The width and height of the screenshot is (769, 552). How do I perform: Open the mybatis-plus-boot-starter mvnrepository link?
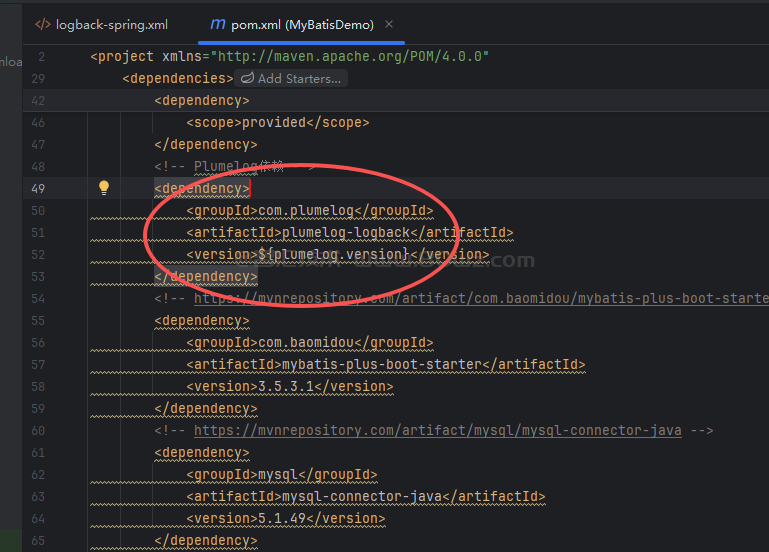point(480,298)
